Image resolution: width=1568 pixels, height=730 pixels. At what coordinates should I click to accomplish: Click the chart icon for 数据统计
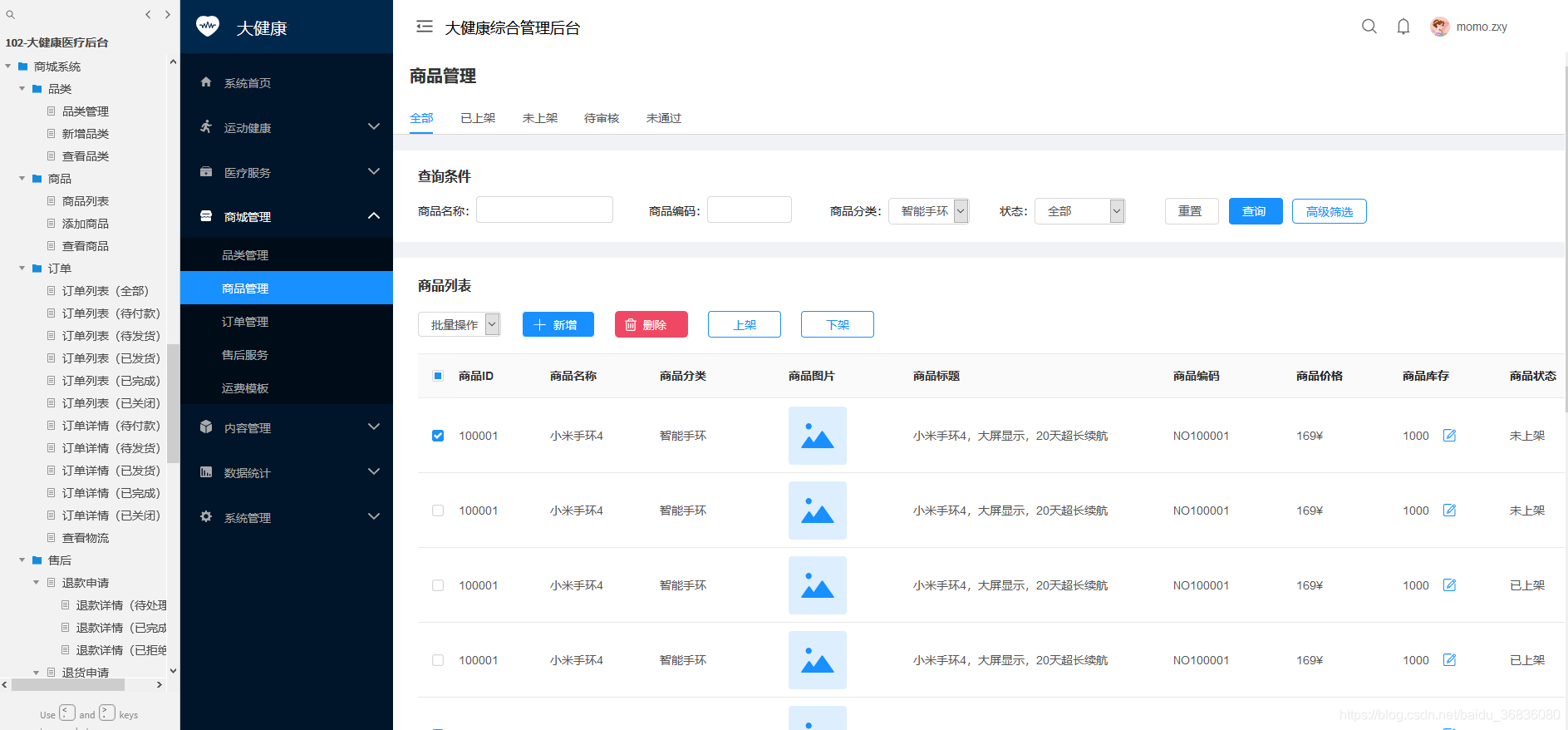206,472
